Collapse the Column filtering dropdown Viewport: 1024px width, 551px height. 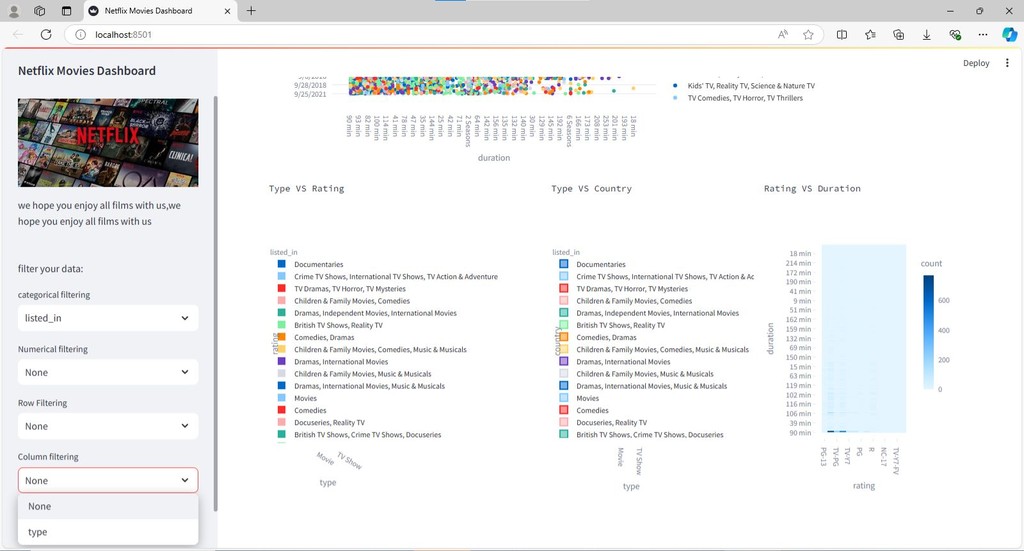108,480
